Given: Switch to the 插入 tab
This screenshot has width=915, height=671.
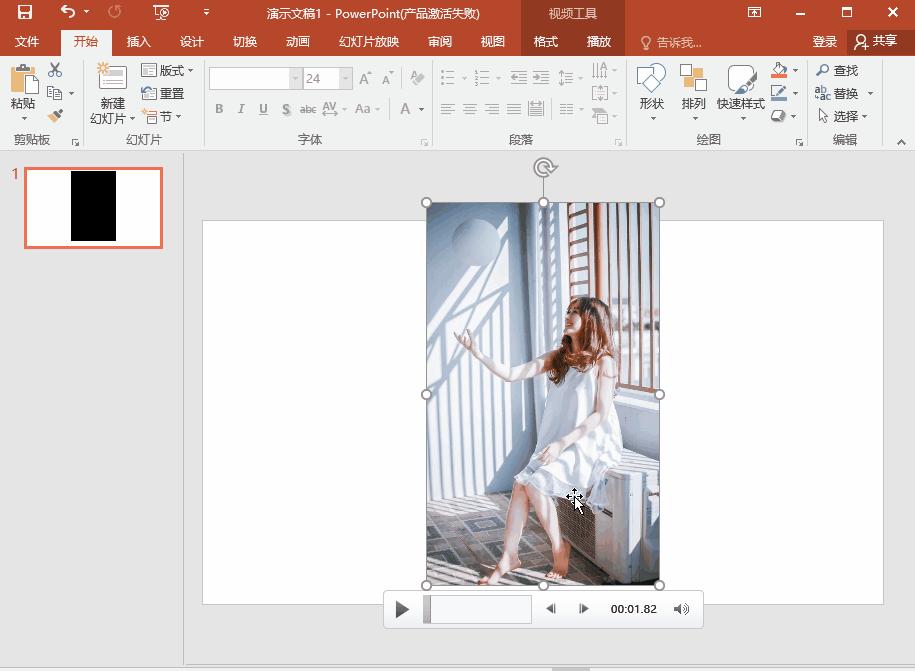Looking at the screenshot, I should 138,42.
